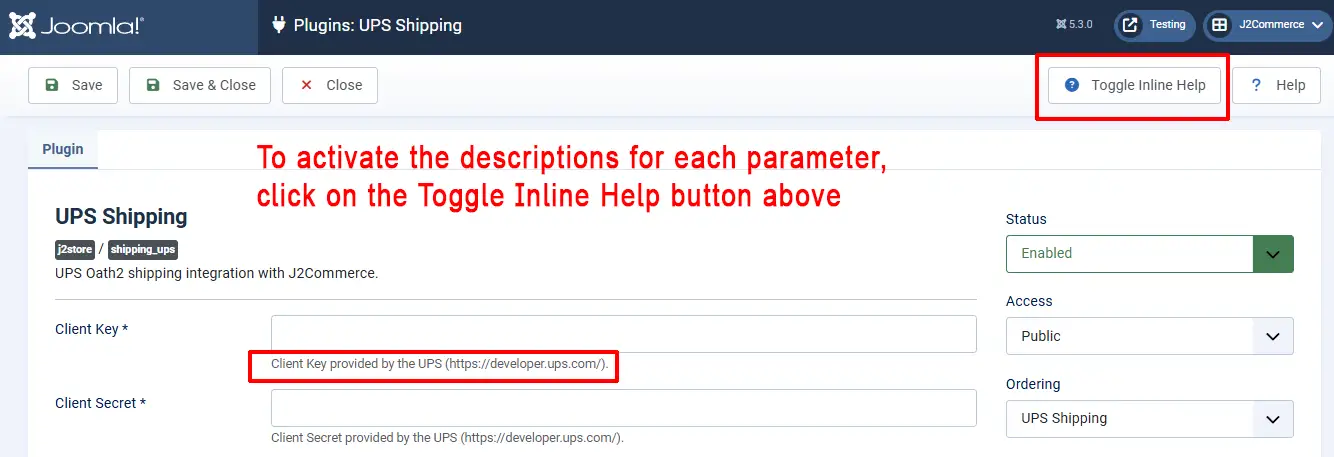
Task: Click the Save button
Action: 73,85
